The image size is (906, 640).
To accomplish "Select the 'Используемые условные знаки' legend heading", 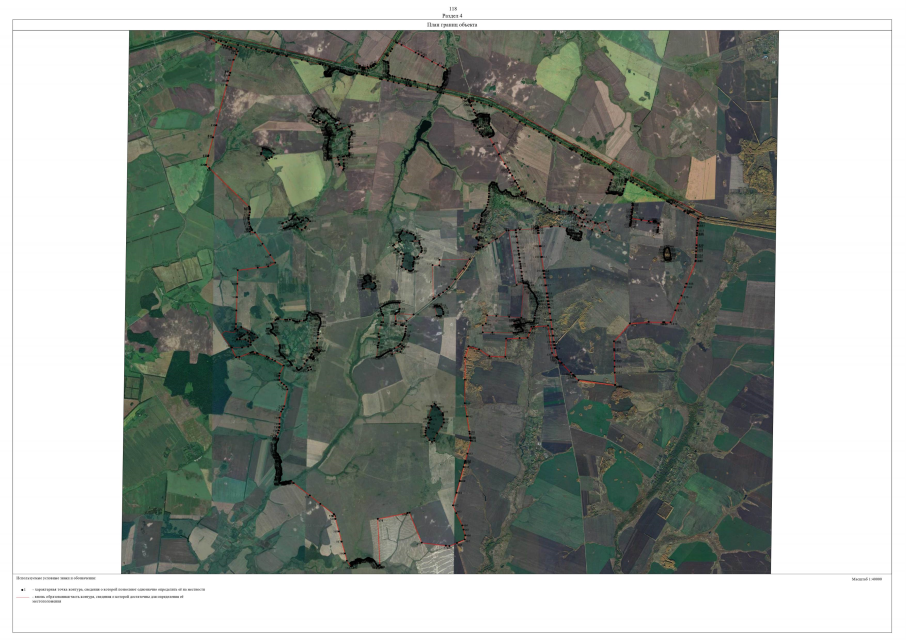I will [x=56, y=578].
